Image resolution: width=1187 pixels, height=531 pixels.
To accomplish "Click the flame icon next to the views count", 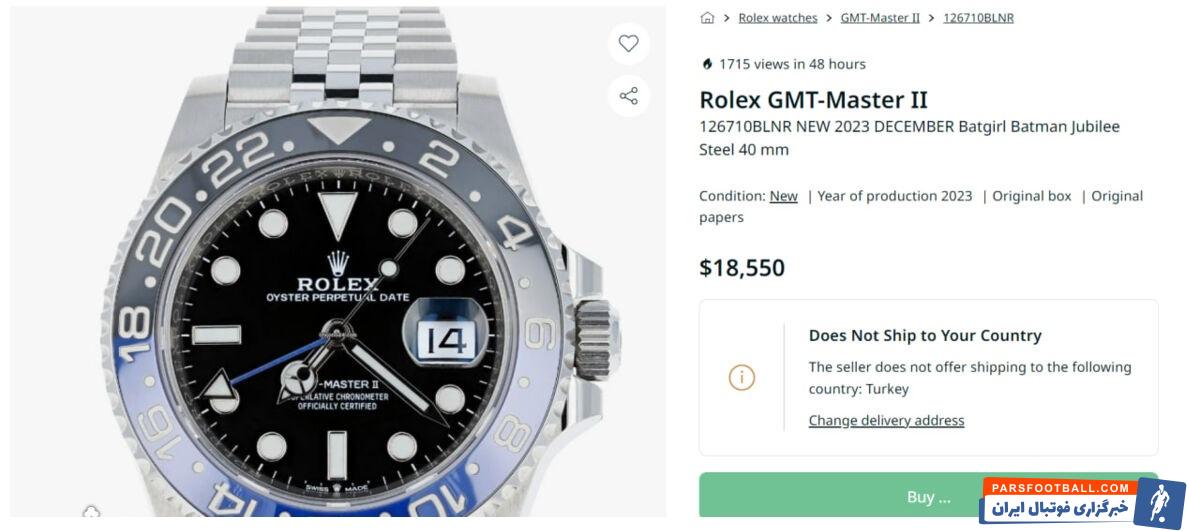I will pos(708,64).
